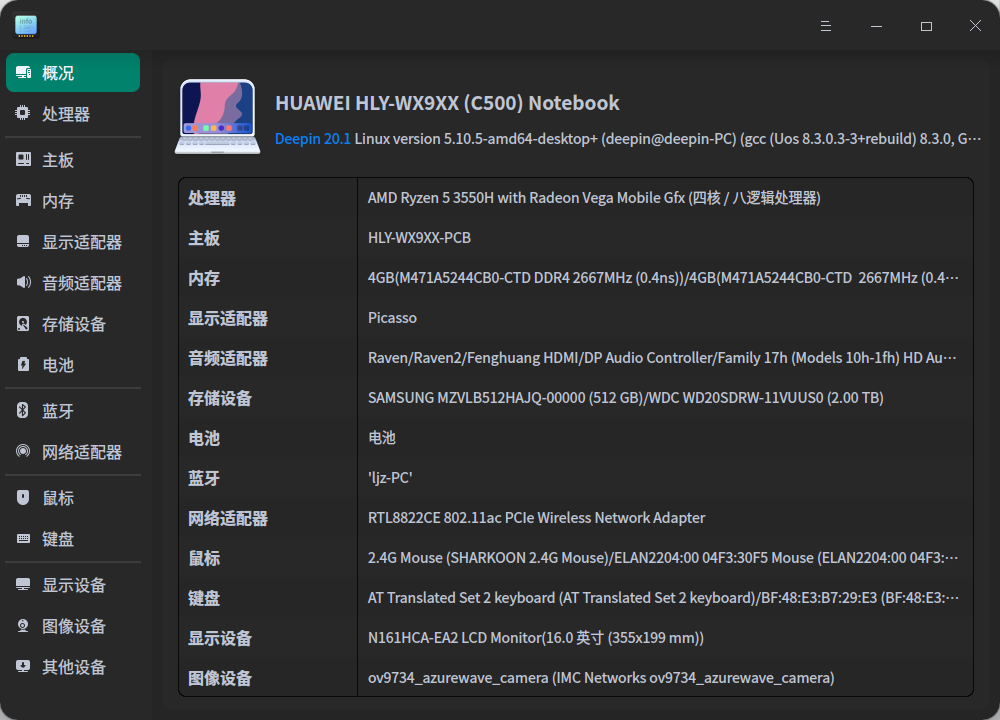This screenshot has width=1000, height=720.
Task: Go to the 内存 sidebar label
Action: coord(58,201)
